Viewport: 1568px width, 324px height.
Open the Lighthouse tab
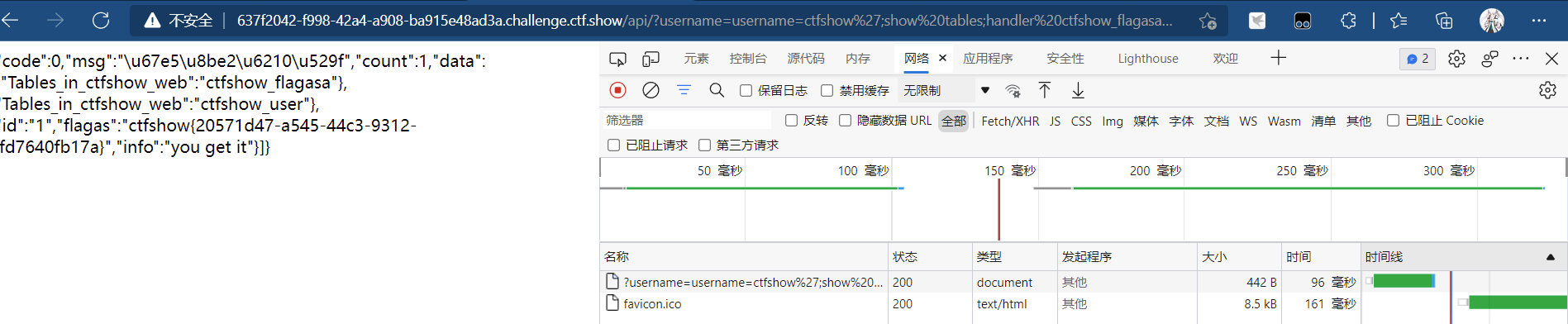(1148, 59)
